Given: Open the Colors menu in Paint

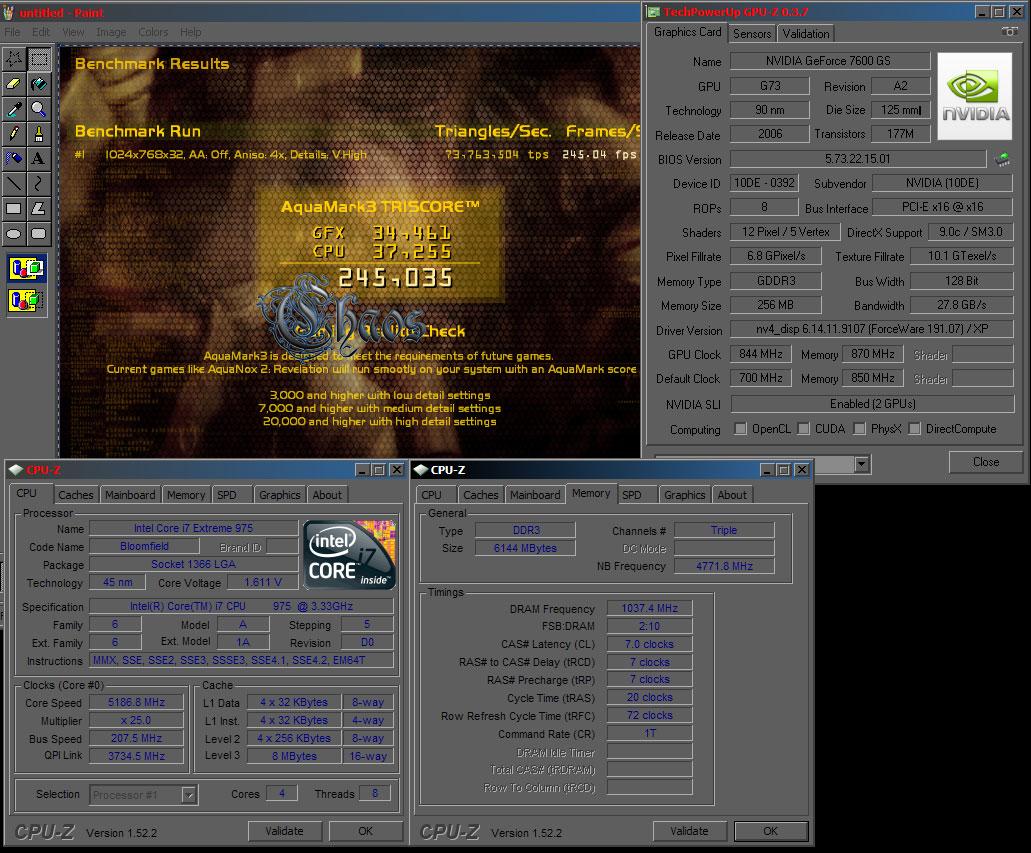Looking at the screenshot, I should click(x=153, y=32).
